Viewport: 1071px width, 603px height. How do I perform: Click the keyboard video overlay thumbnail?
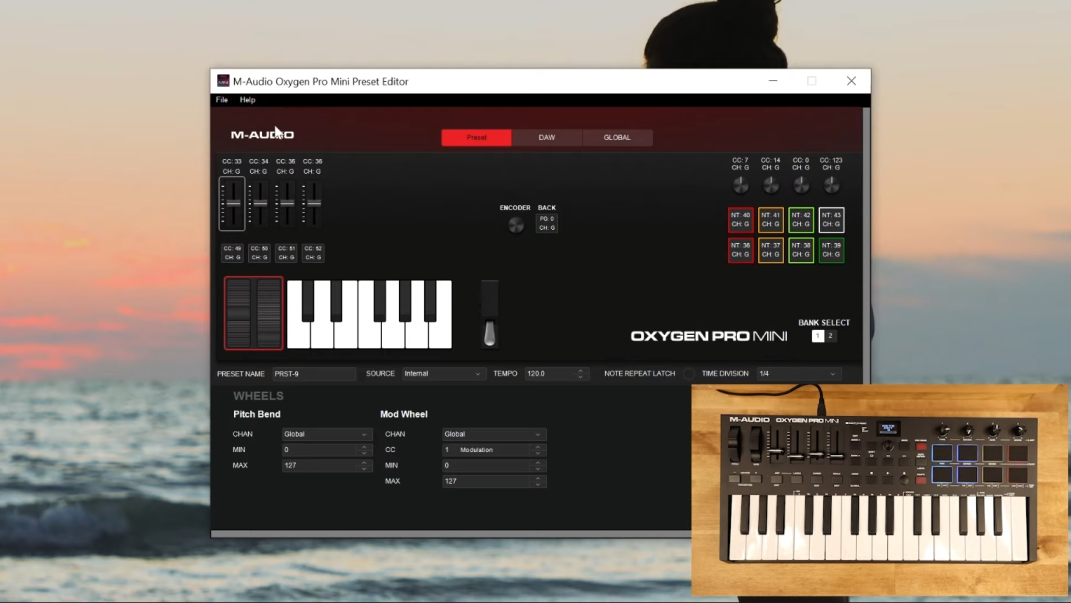coord(879,490)
